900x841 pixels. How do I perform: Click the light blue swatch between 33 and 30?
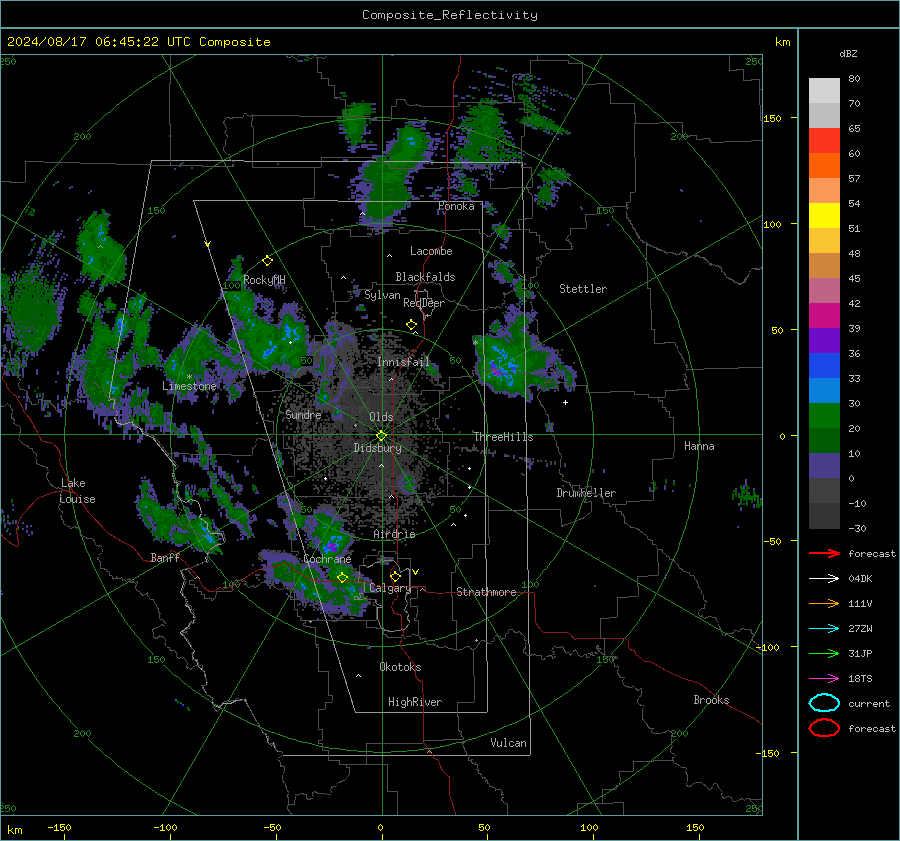click(824, 390)
